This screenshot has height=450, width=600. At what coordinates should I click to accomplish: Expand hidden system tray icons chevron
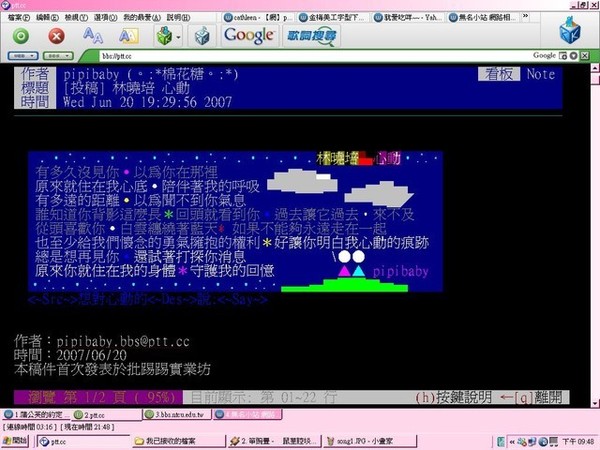pyautogui.click(x=512, y=442)
